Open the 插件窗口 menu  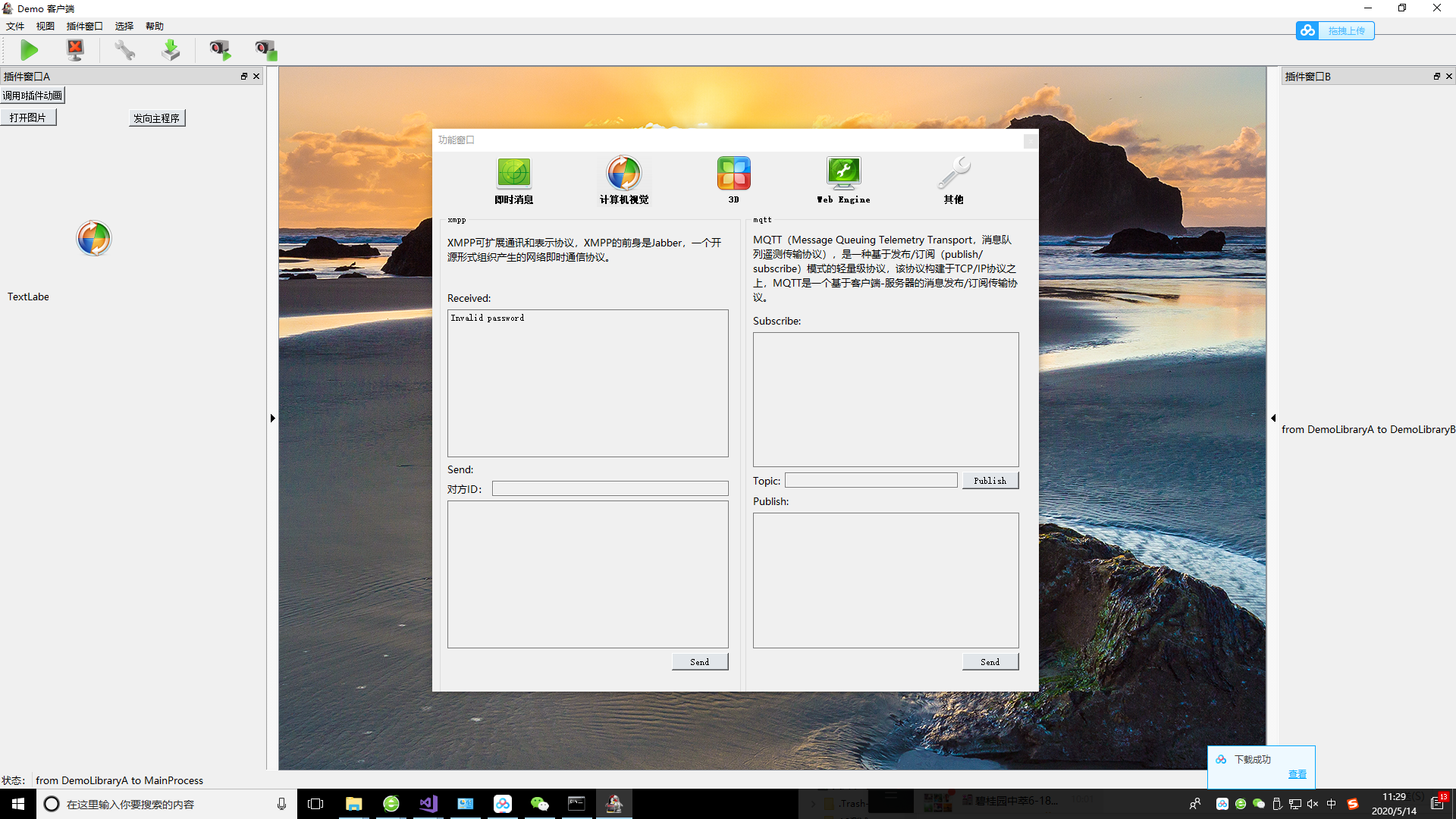[83, 26]
